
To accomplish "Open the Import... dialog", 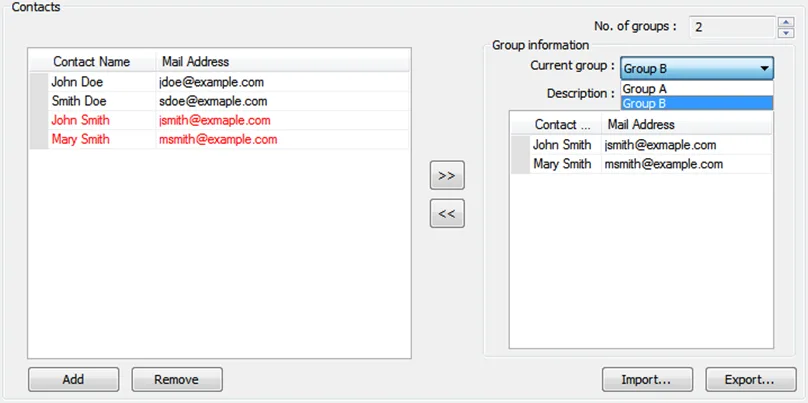I will (x=647, y=379).
